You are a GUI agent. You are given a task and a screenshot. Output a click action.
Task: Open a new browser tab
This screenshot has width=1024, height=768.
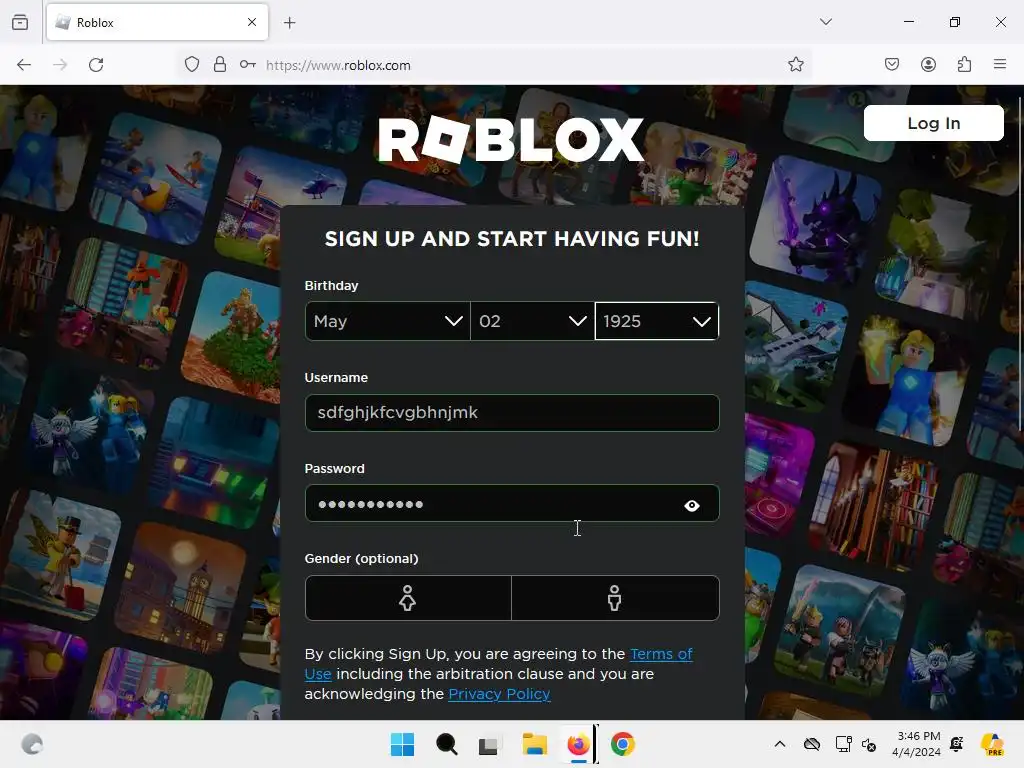click(290, 23)
